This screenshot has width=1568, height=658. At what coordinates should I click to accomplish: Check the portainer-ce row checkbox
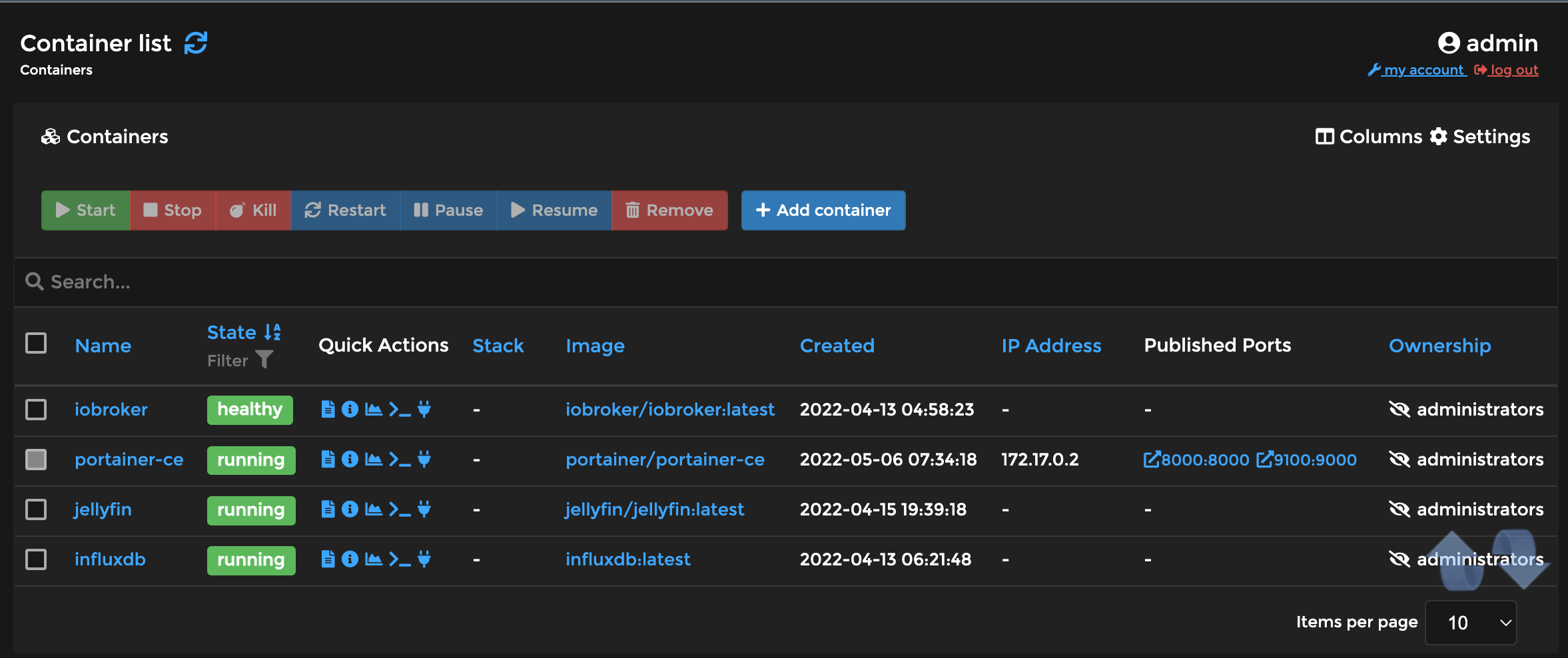tap(36, 459)
